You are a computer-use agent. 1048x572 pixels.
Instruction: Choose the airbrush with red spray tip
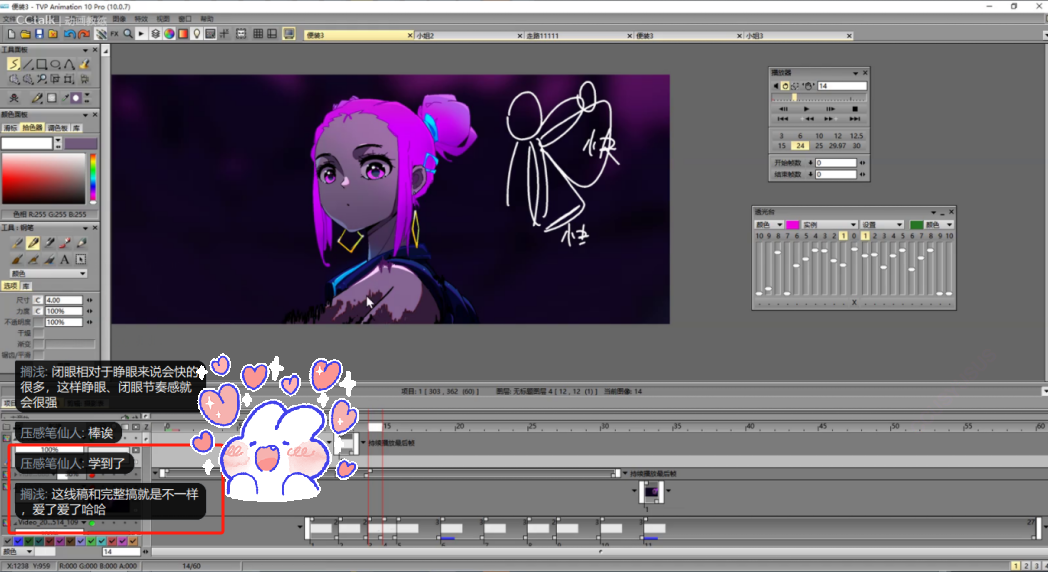(65, 243)
